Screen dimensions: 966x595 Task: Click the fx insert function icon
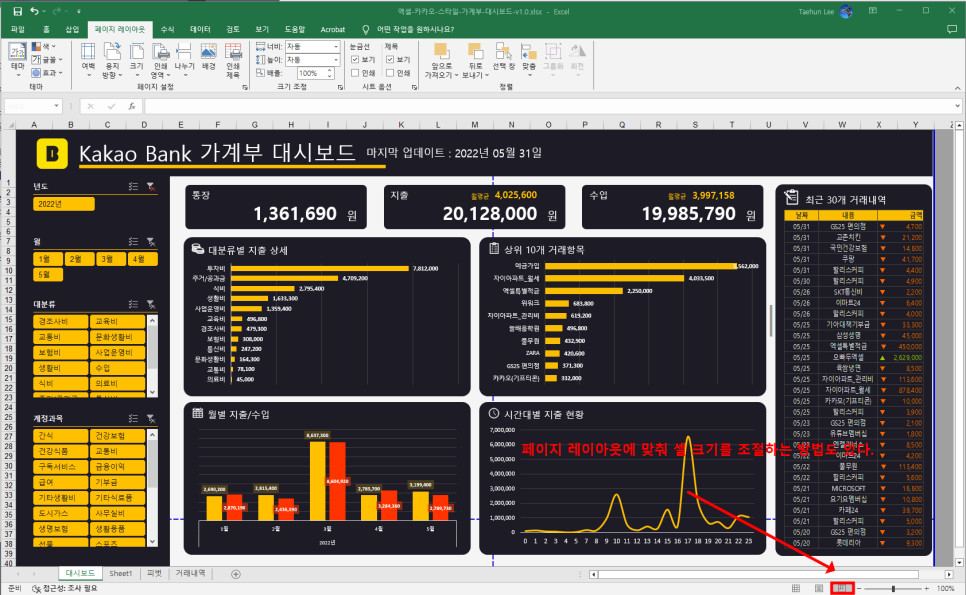131,106
